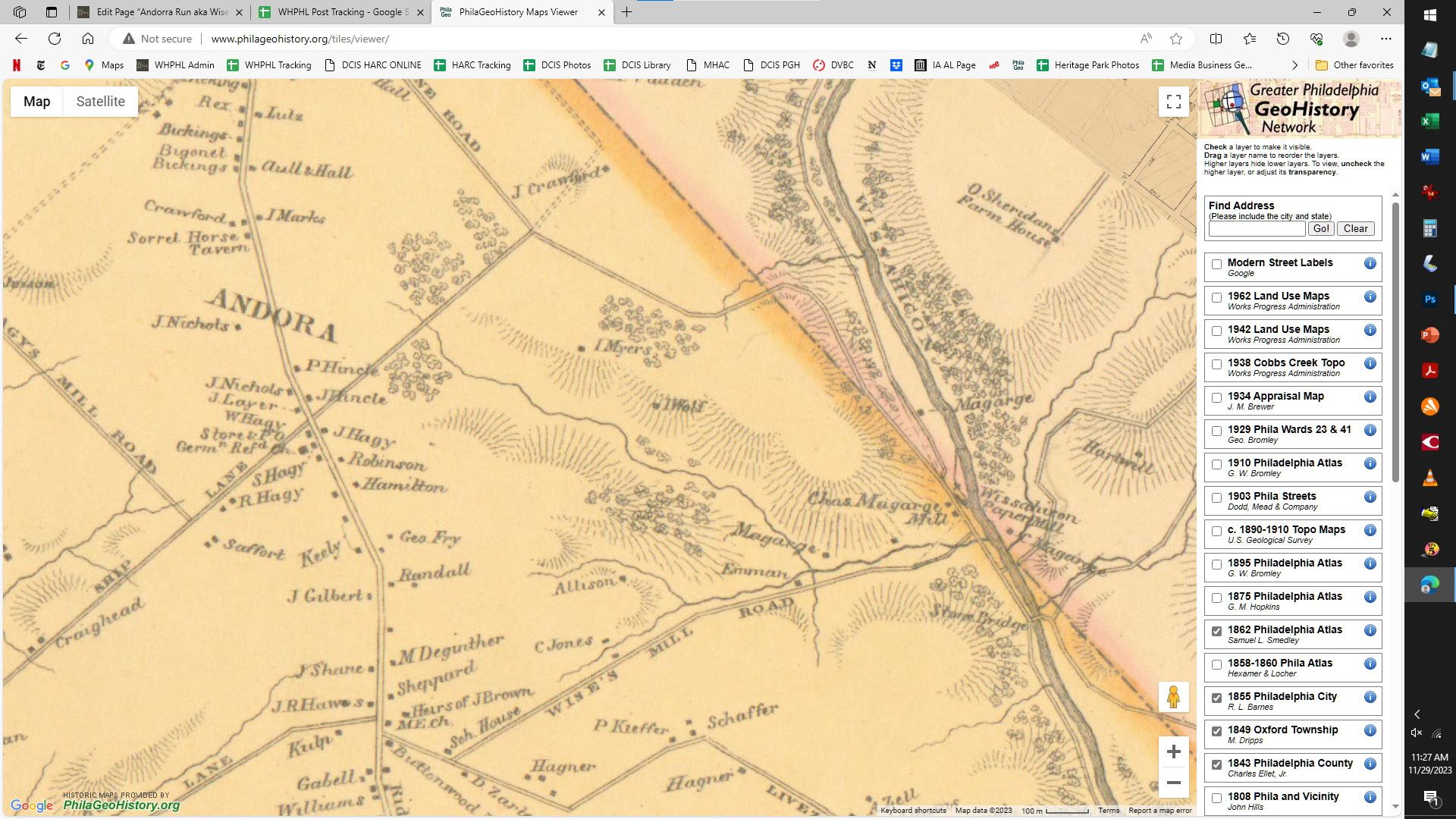Open browser settings and more menu
The image size is (1456, 819).
(1385, 39)
